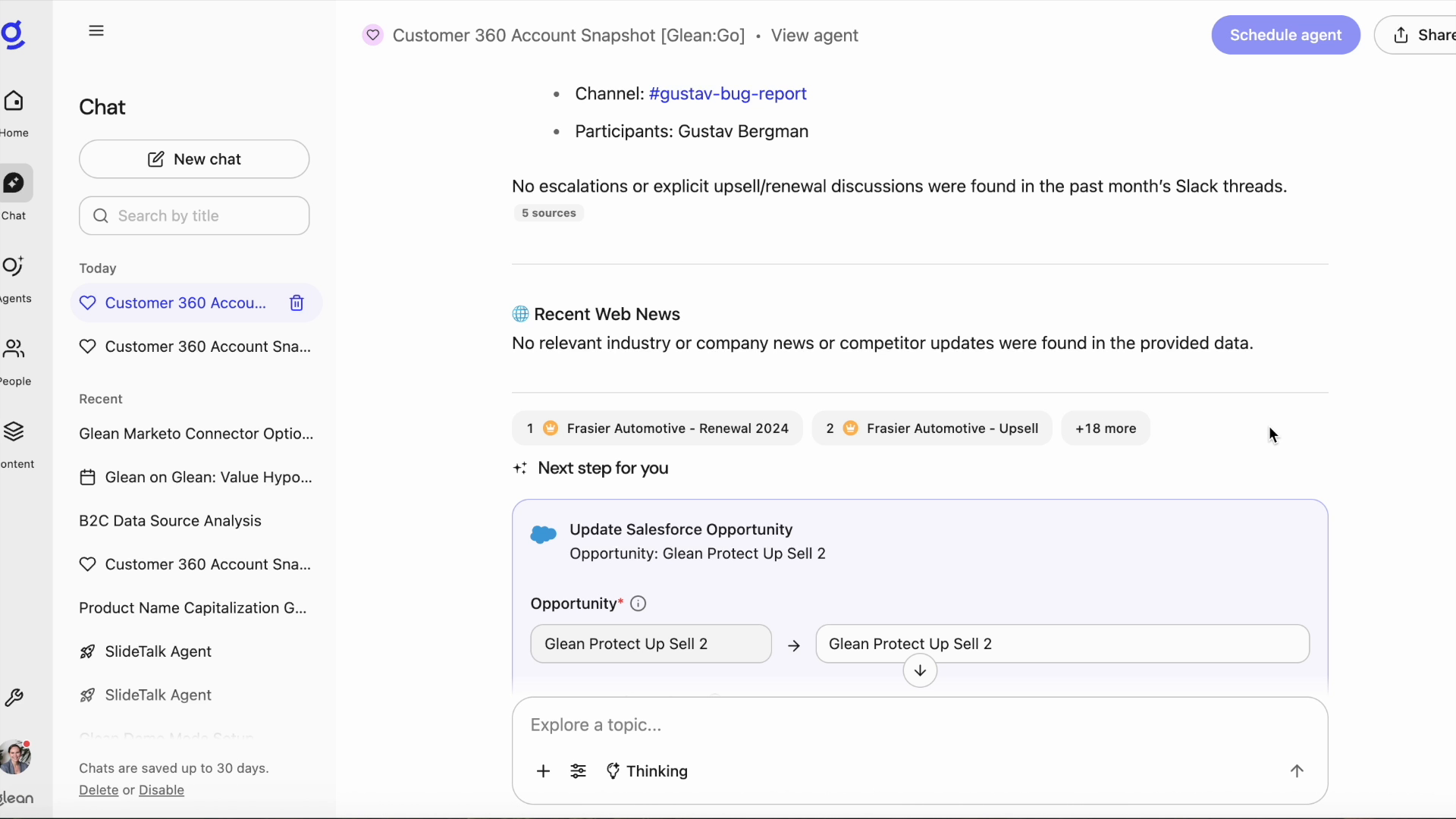The image size is (1456, 819).
Task: Click the plus attachment icon in chat box
Action: pyautogui.click(x=544, y=771)
